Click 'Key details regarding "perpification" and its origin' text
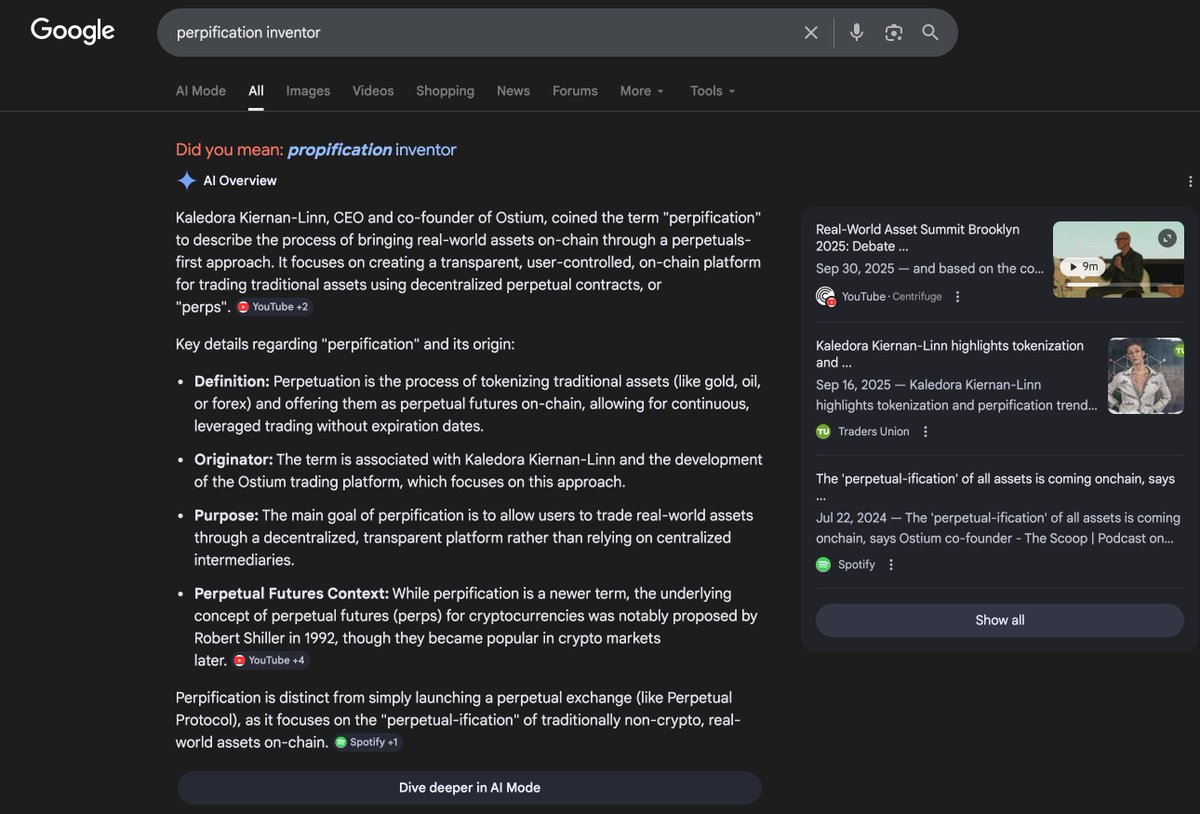Viewport: 1200px width, 814px height. pos(345,345)
